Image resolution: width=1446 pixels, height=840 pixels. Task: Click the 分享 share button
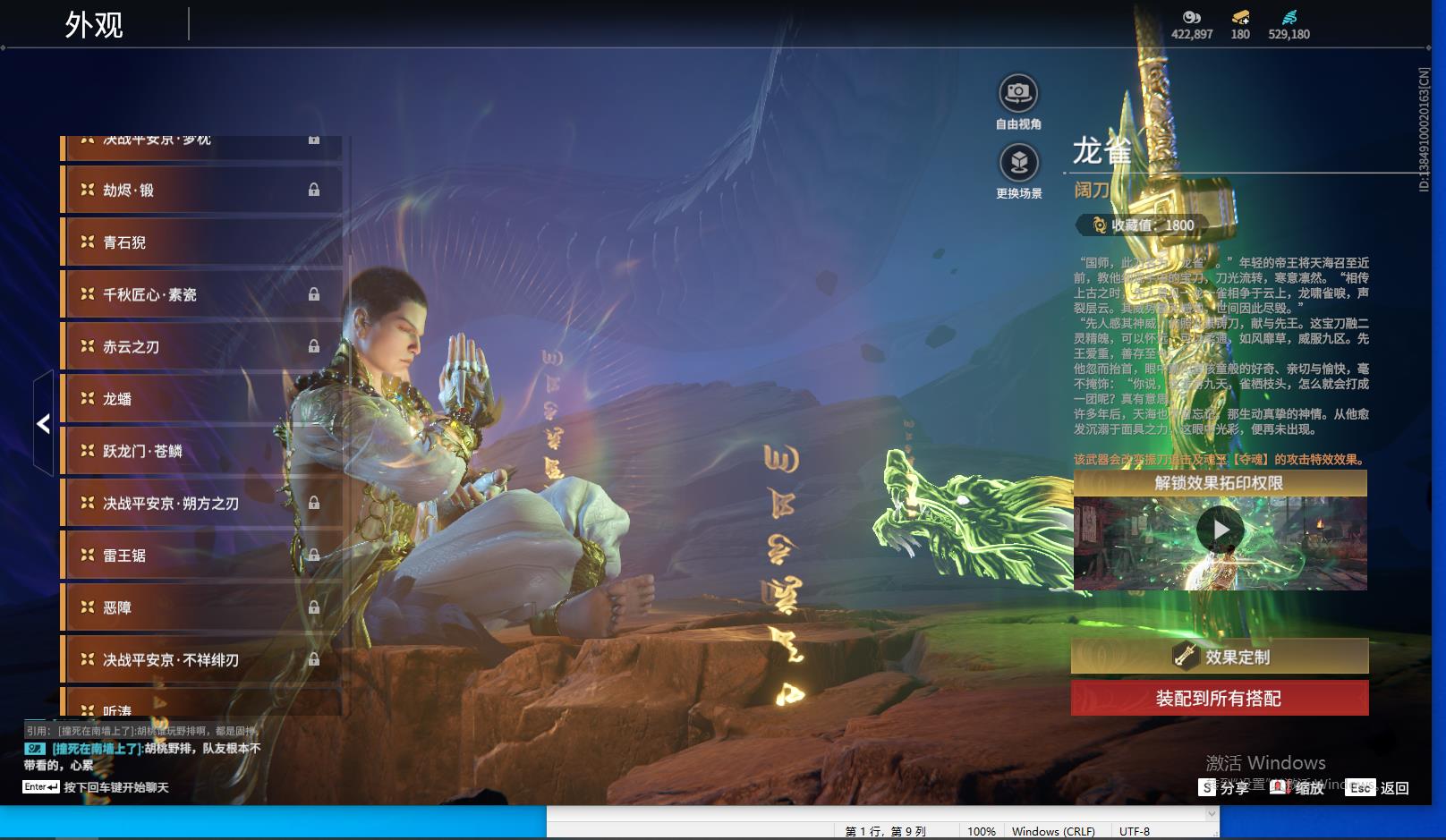(x=1224, y=787)
